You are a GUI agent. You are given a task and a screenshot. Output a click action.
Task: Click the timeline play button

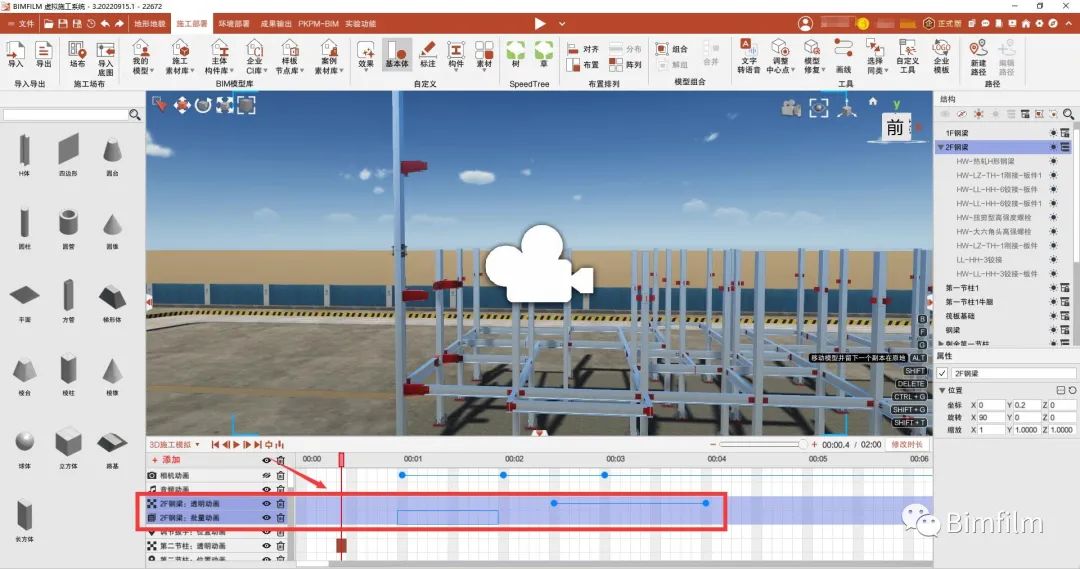tap(236, 445)
